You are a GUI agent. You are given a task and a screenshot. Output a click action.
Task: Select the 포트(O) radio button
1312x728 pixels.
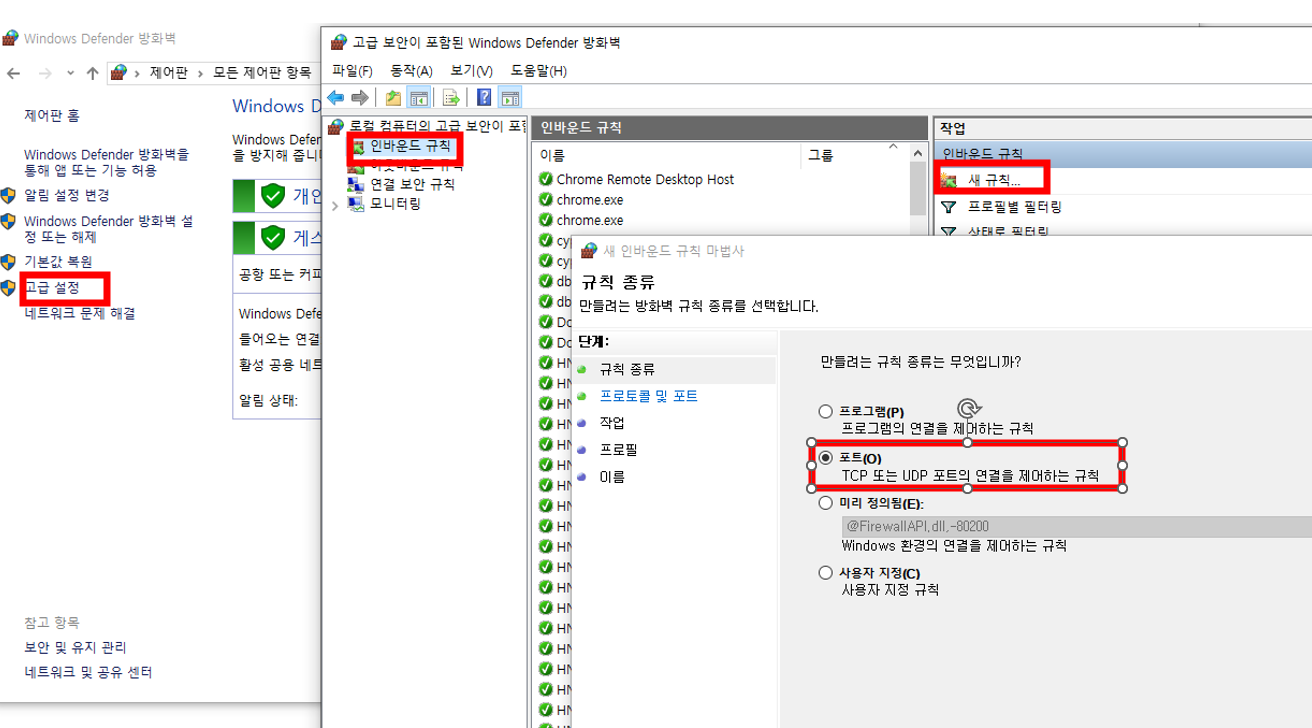(825, 457)
